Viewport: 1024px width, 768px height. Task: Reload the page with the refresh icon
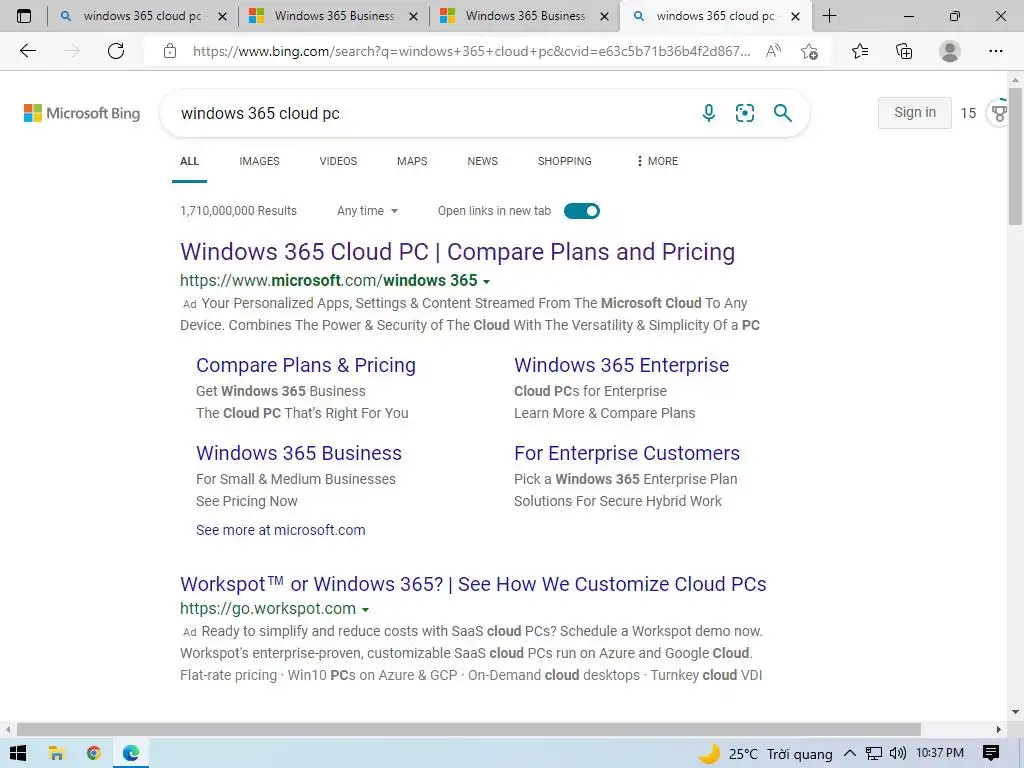click(x=116, y=51)
